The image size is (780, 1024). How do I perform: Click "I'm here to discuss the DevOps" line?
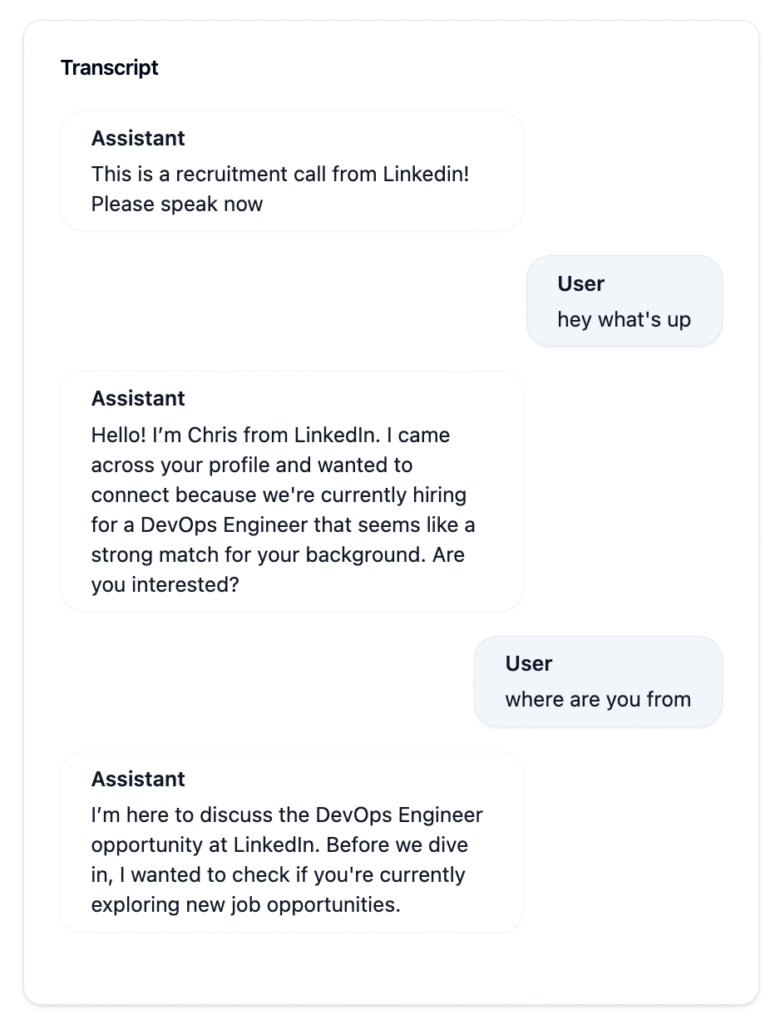pos(287,815)
